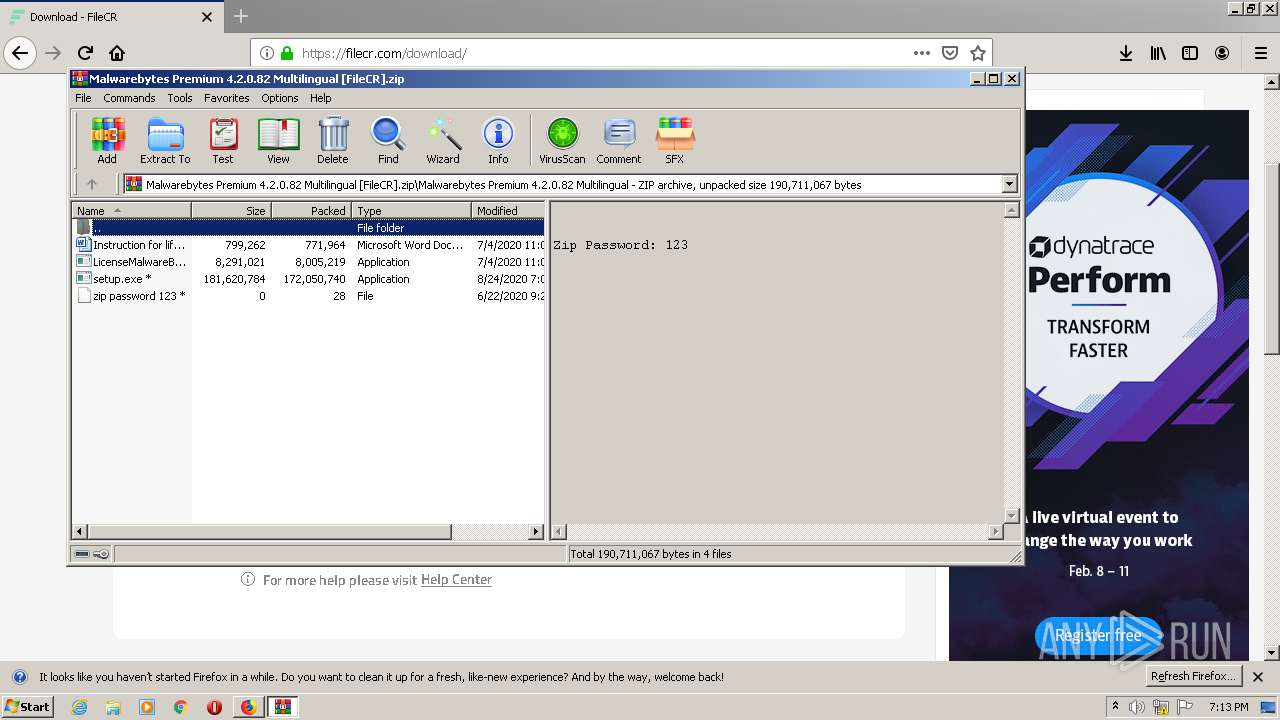Open the Help Center link
Image resolution: width=1280 pixels, height=720 pixels.
coord(456,580)
